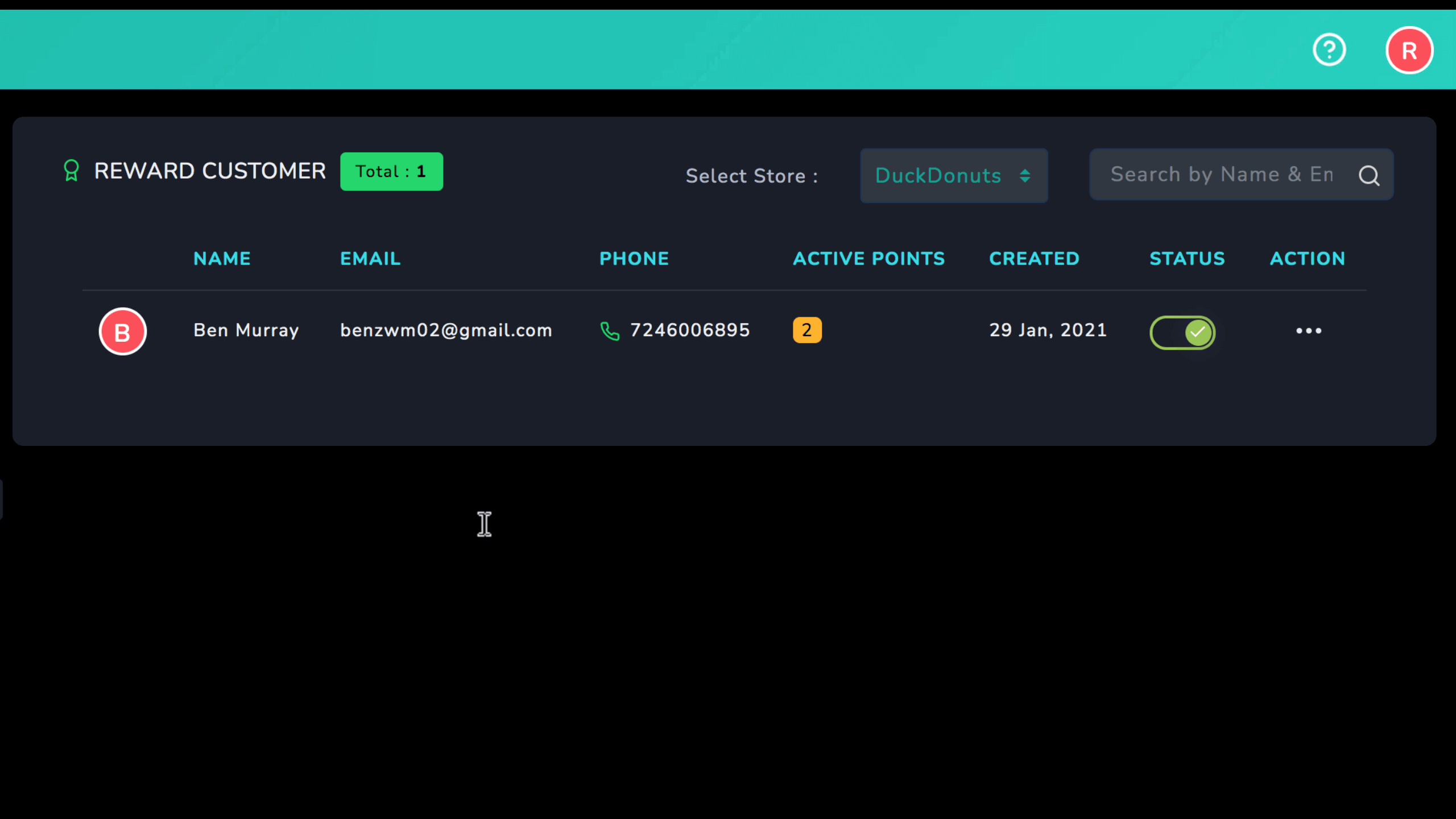Sort by the EMAIL column header

pos(370,259)
